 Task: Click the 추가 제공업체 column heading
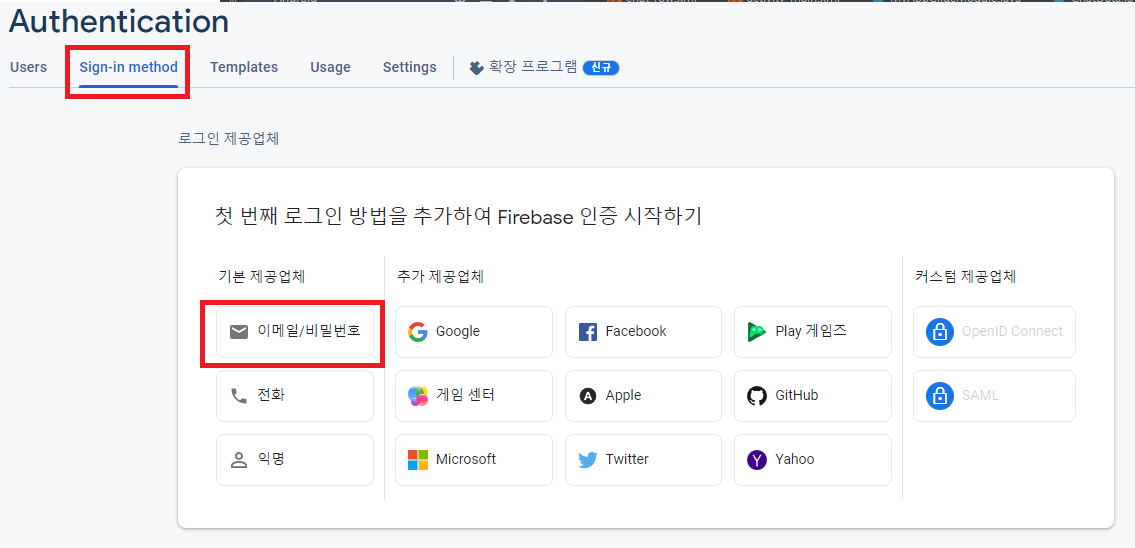point(441,276)
